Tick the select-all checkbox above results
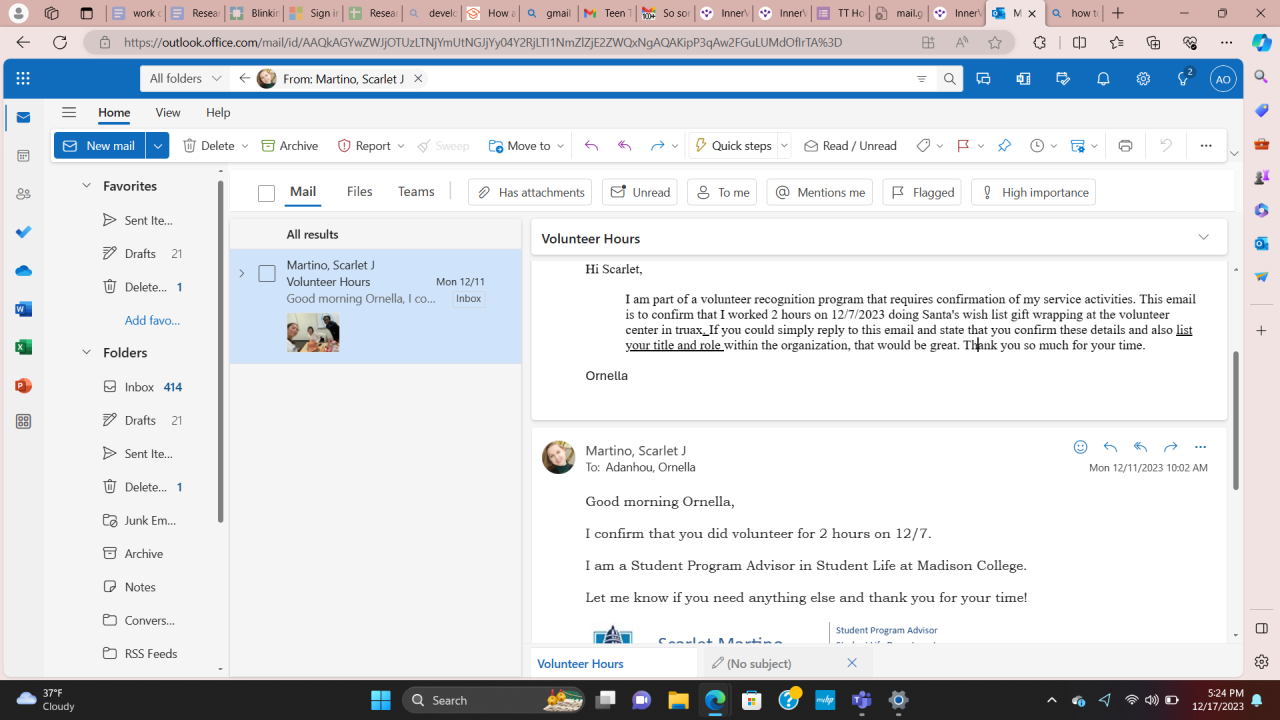This screenshot has width=1280, height=720. click(266, 193)
